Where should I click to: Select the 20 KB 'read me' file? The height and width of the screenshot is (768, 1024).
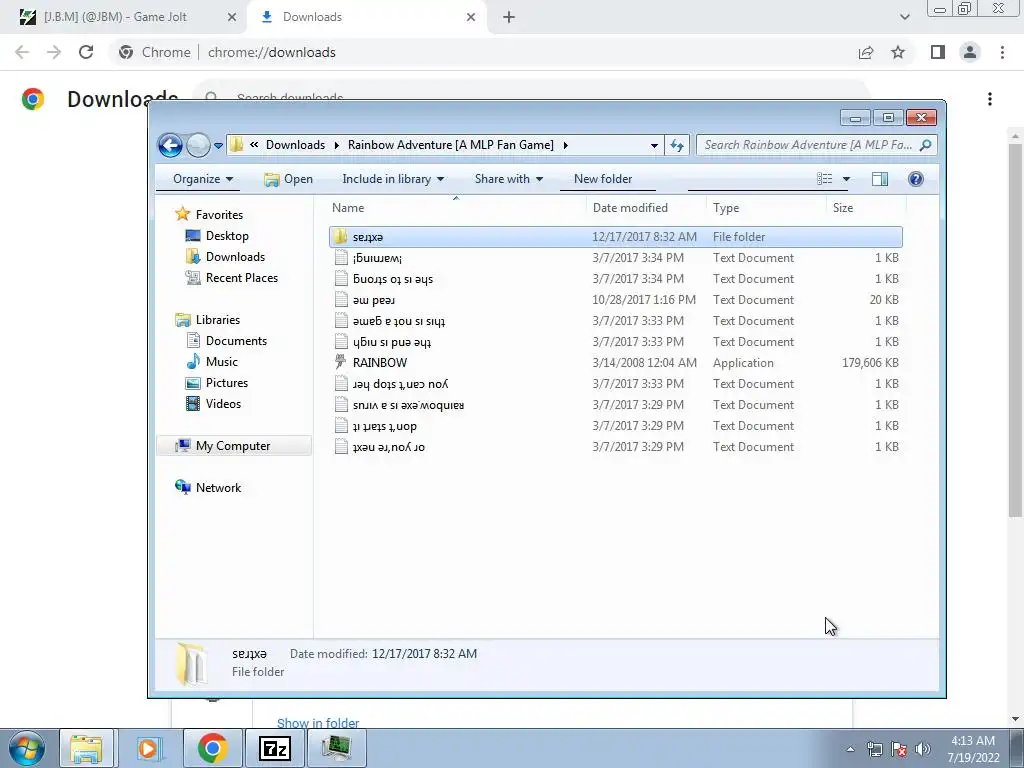pos(616,300)
